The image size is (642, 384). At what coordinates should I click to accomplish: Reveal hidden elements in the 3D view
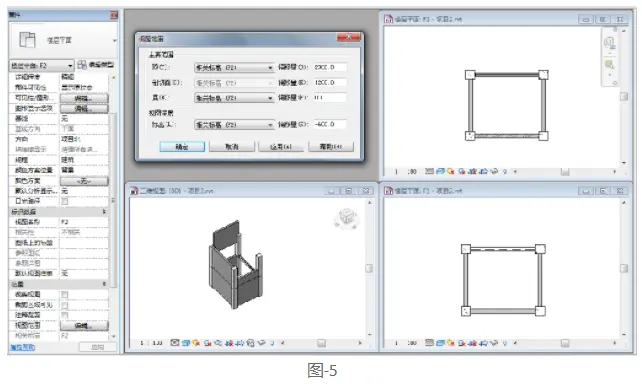(x=272, y=343)
